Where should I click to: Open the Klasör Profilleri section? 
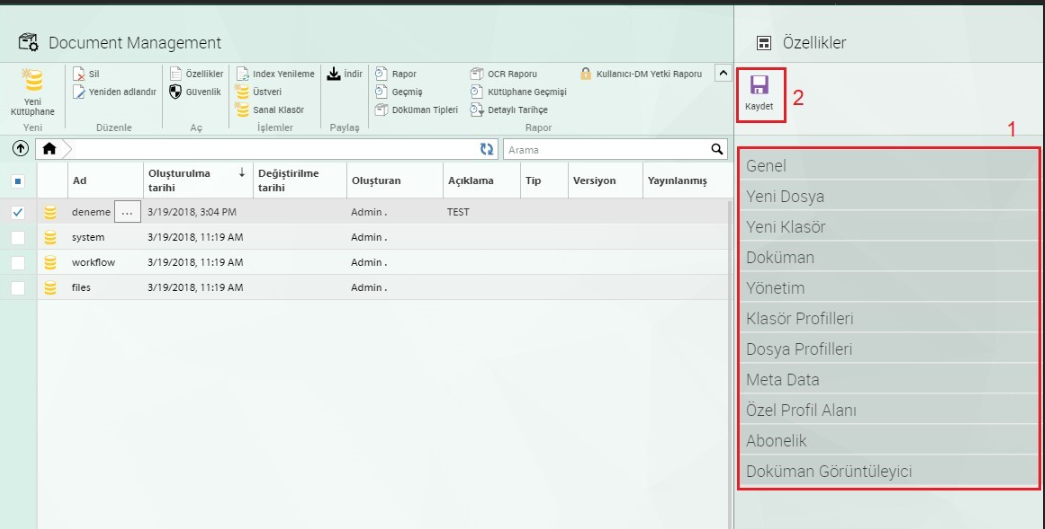[x=888, y=319]
